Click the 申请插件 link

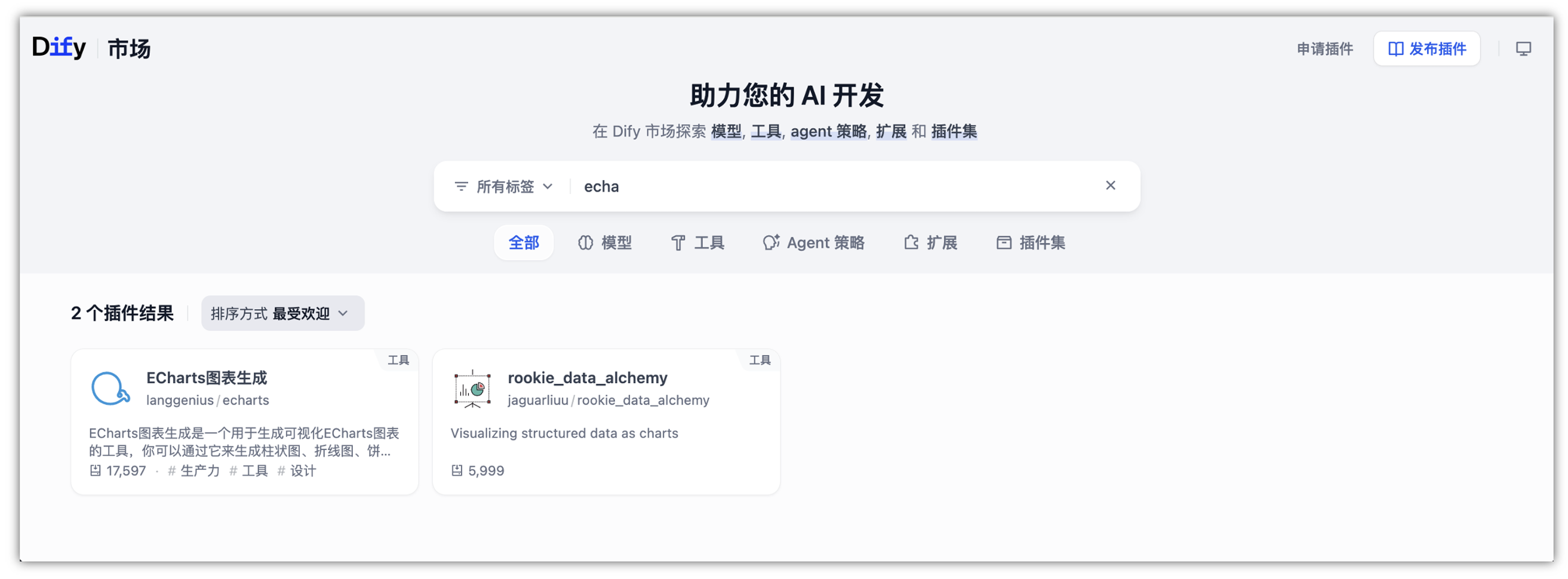(1324, 49)
